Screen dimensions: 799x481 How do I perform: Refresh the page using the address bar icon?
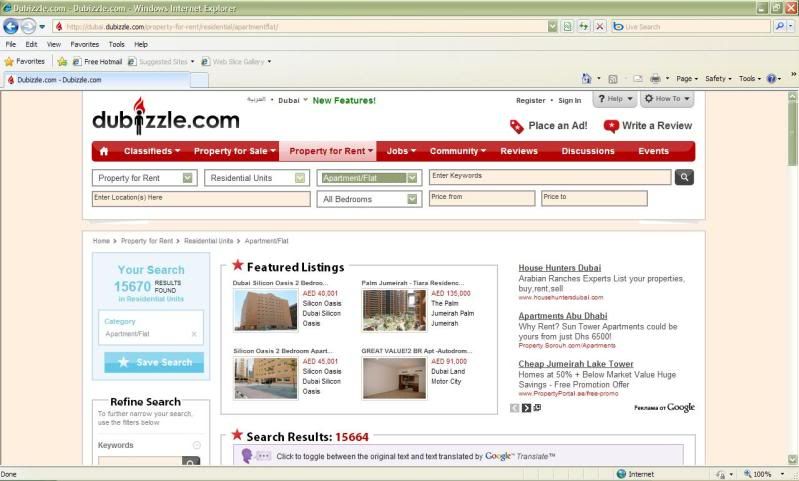pos(583,26)
